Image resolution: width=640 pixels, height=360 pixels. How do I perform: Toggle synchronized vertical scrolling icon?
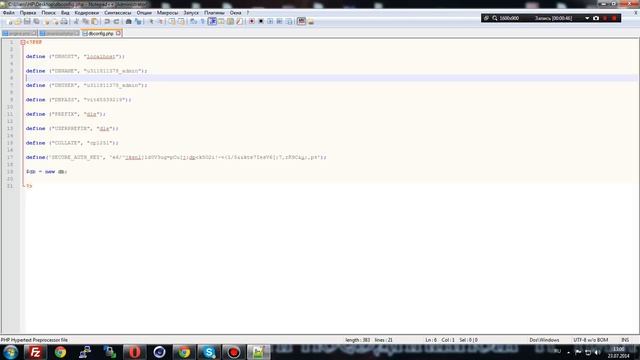pos(172,21)
